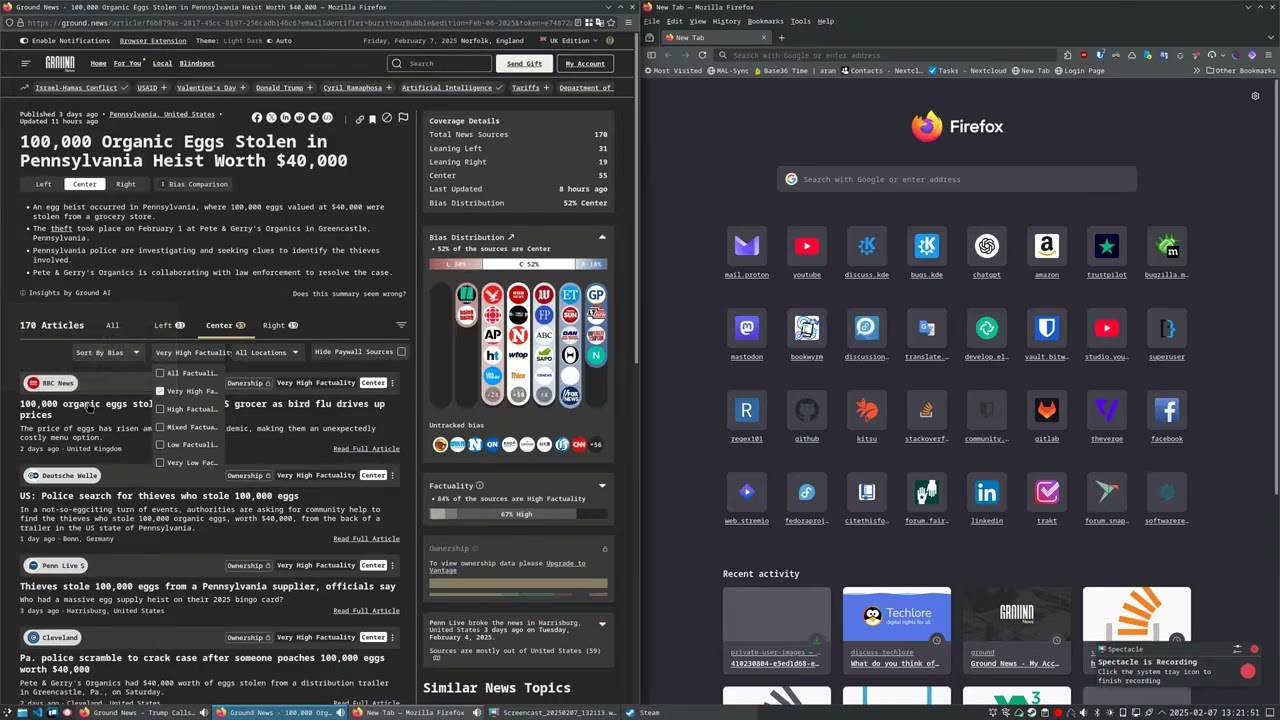Click the flag icon to report the article
Screen dimensions: 1280x720
coord(403,118)
